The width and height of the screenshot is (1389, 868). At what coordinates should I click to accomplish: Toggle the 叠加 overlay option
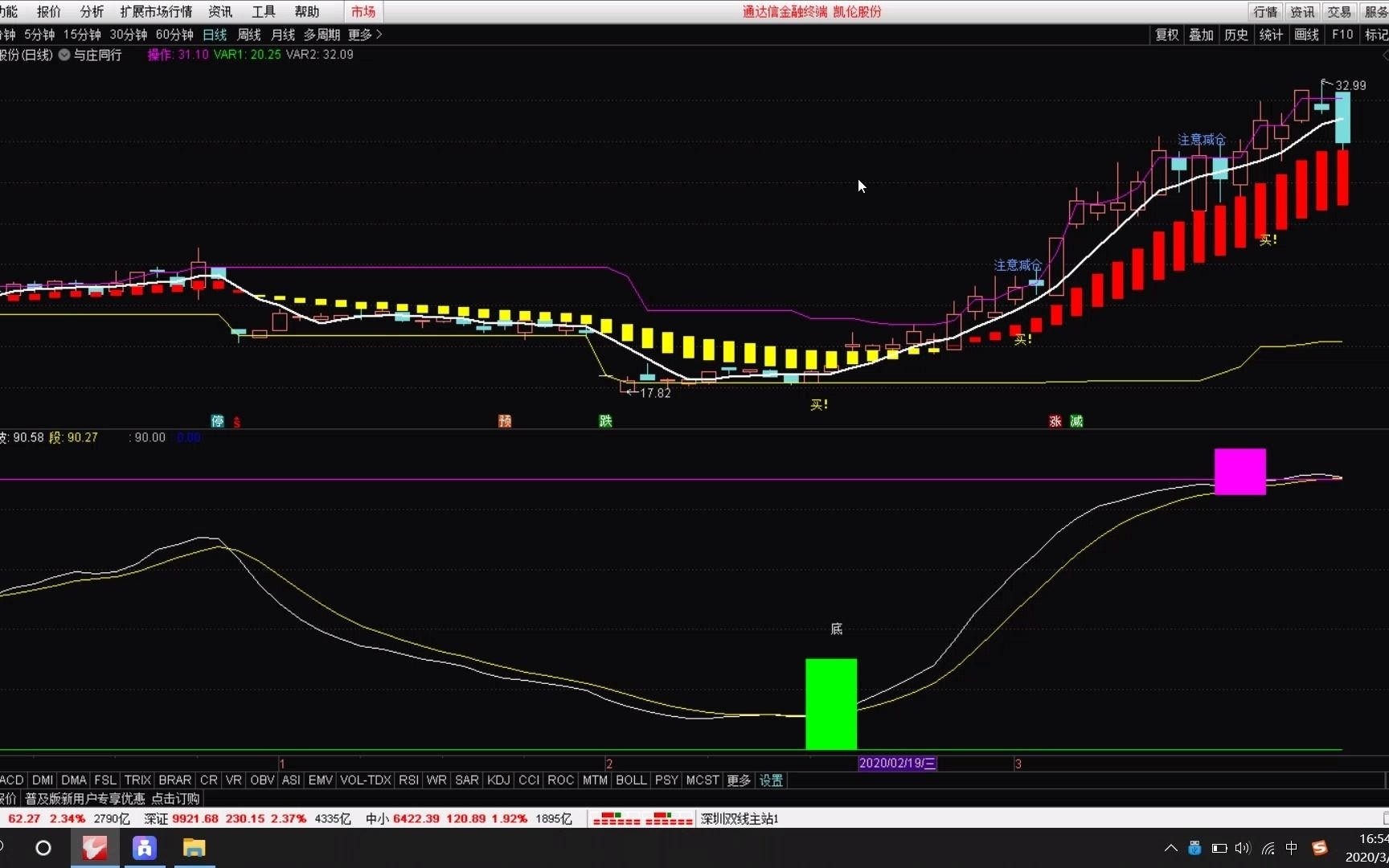(1201, 35)
